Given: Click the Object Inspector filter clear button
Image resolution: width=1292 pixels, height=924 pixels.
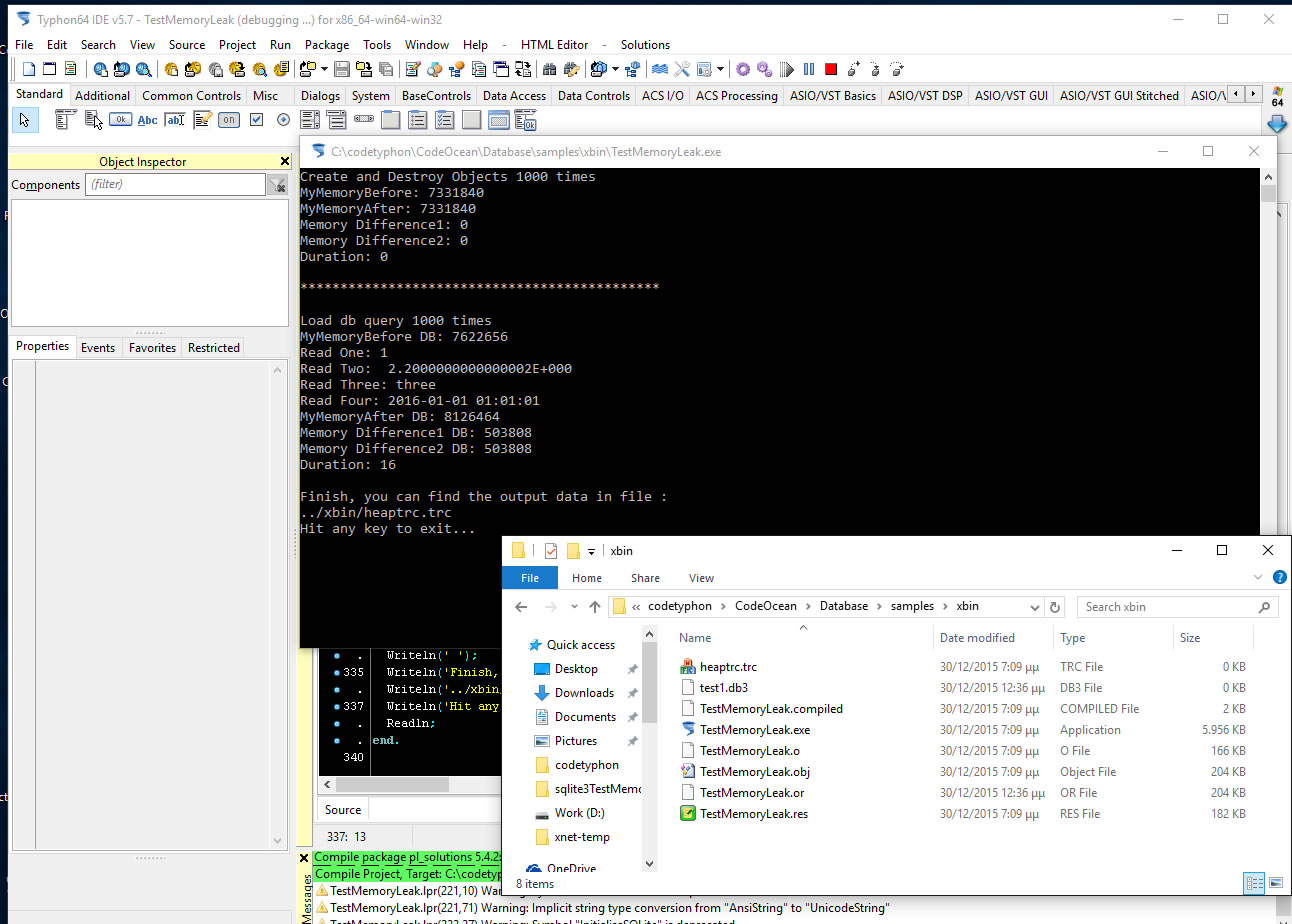Looking at the screenshot, I should point(277,184).
